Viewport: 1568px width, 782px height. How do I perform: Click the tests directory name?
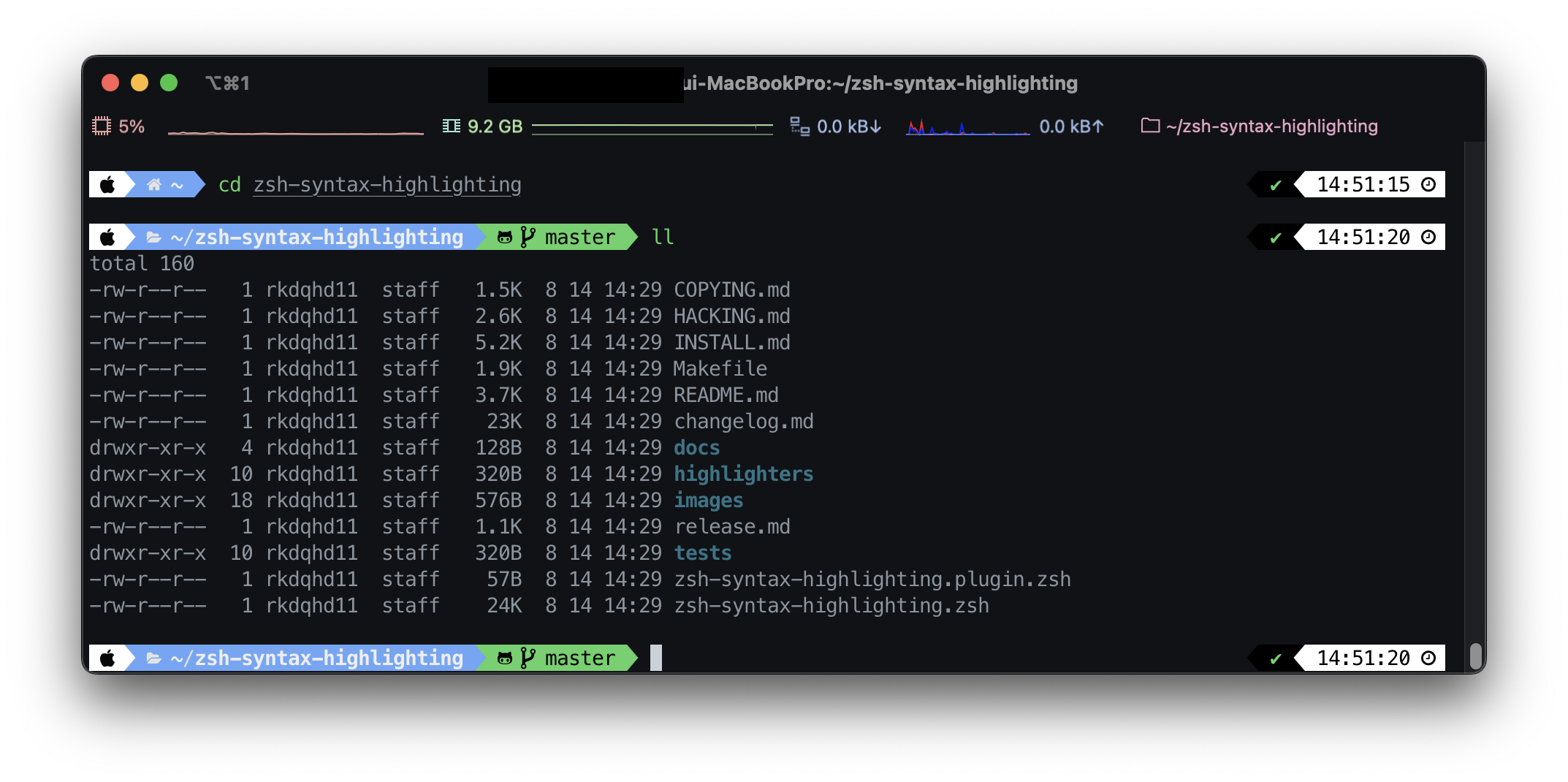[x=703, y=553]
